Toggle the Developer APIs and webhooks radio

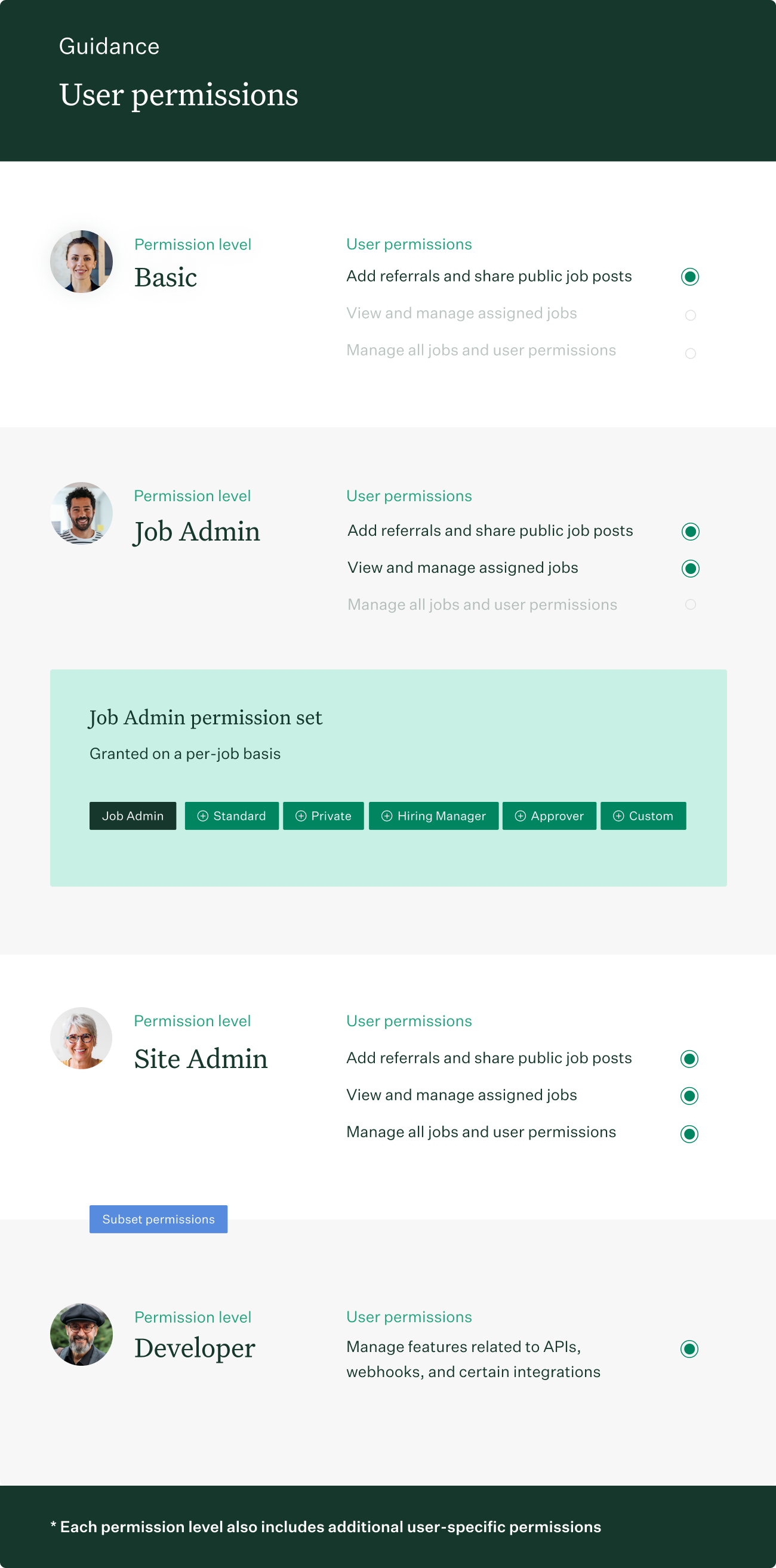coord(689,1349)
